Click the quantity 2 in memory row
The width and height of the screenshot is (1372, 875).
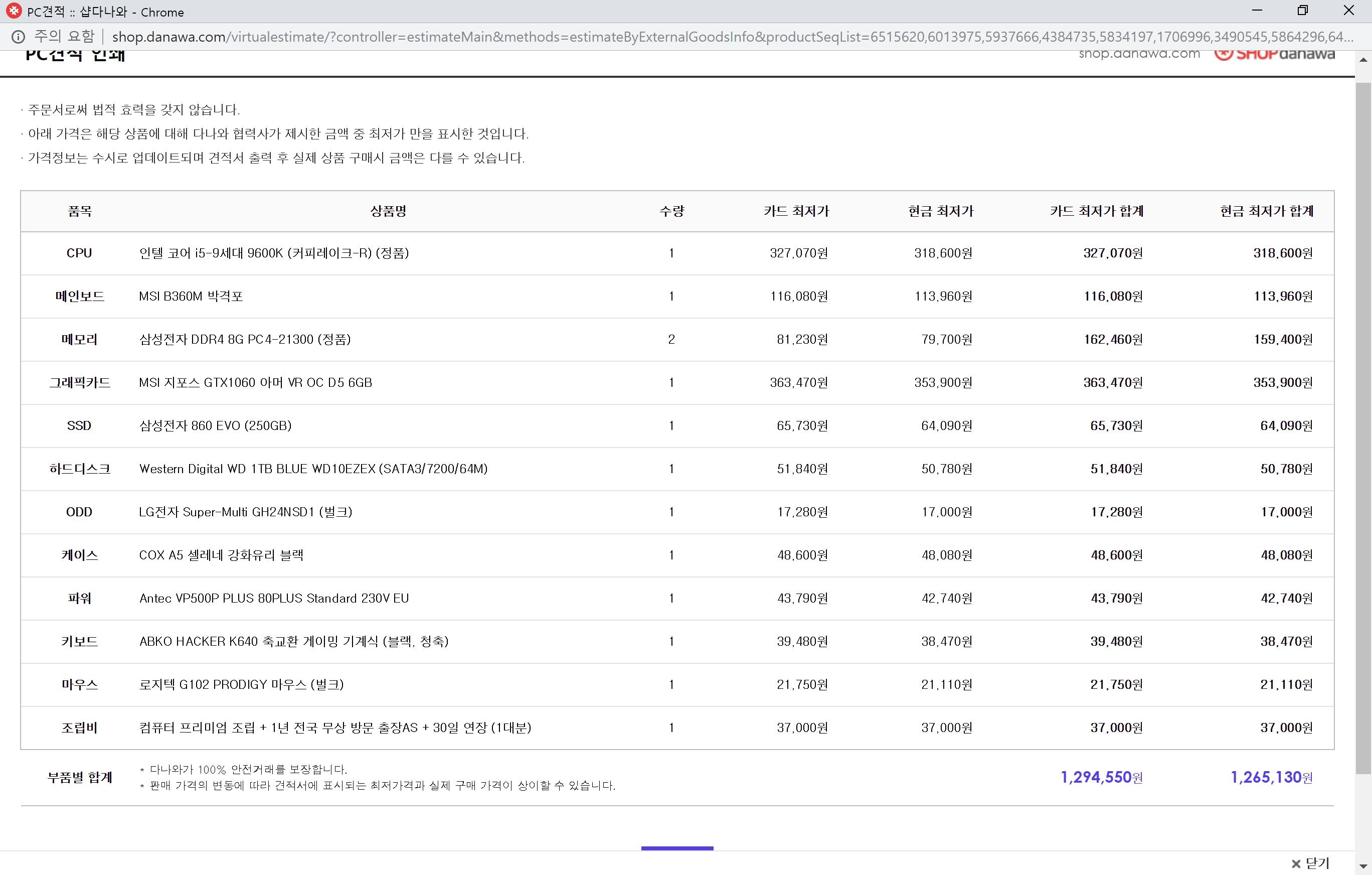pos(672,340)
